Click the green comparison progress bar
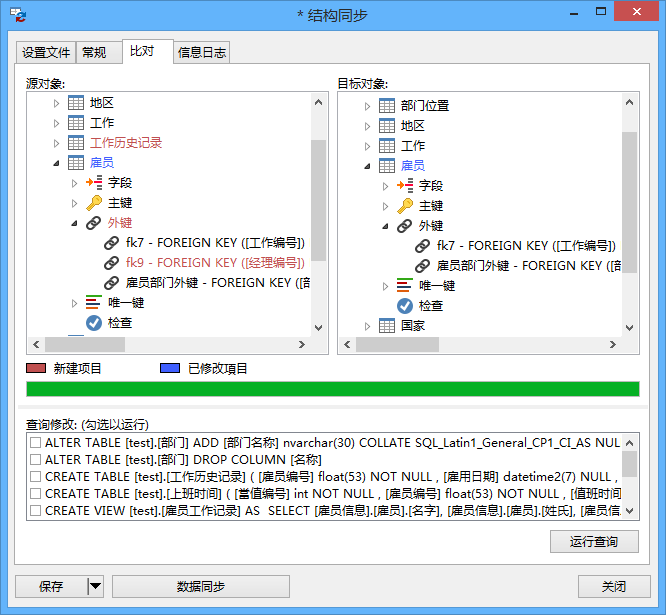Viewport: 666px width, 615px height. (x=333, y=389)
